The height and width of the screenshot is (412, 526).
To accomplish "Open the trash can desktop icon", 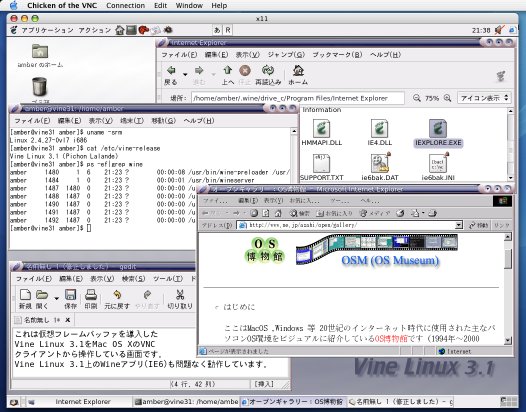I will (40, 87).
